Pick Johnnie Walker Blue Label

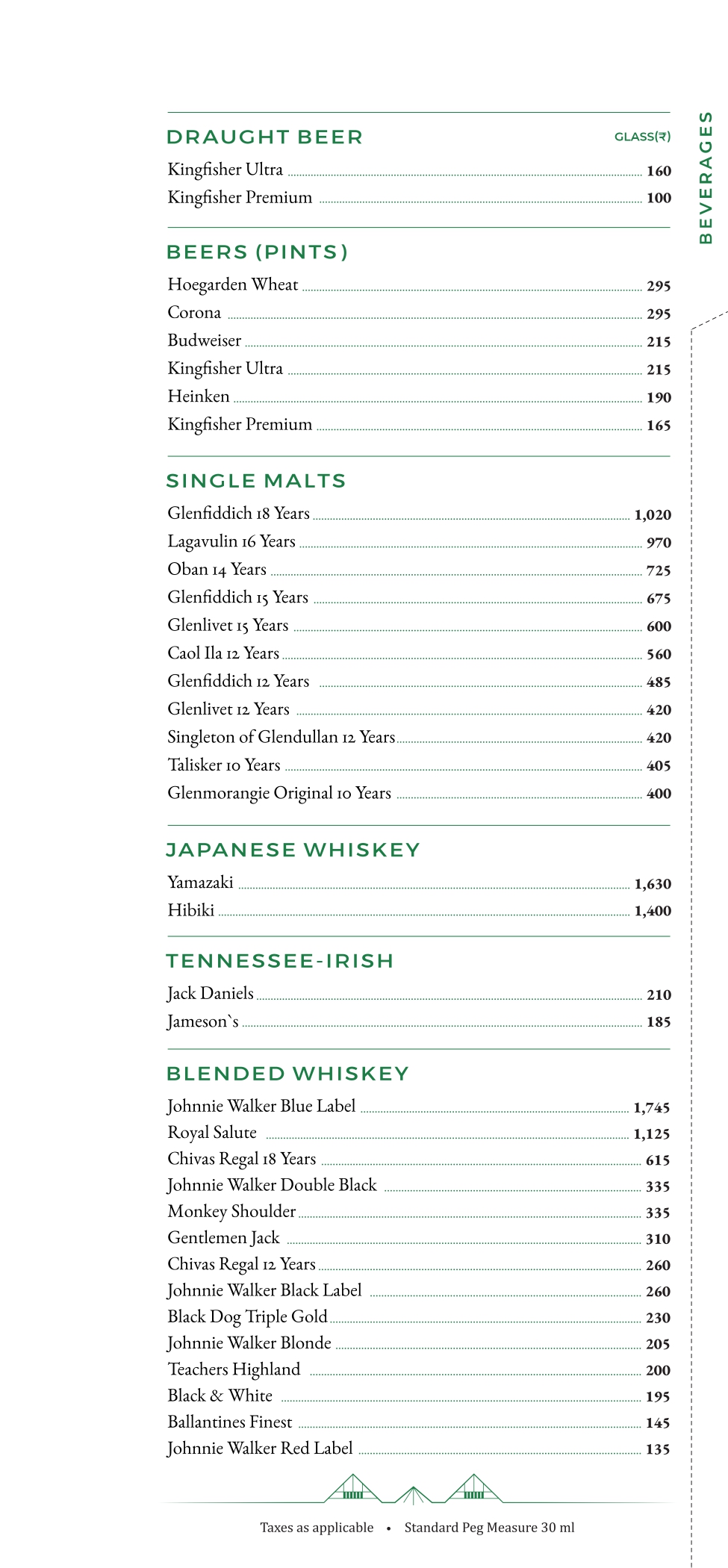coord(261,1106)
